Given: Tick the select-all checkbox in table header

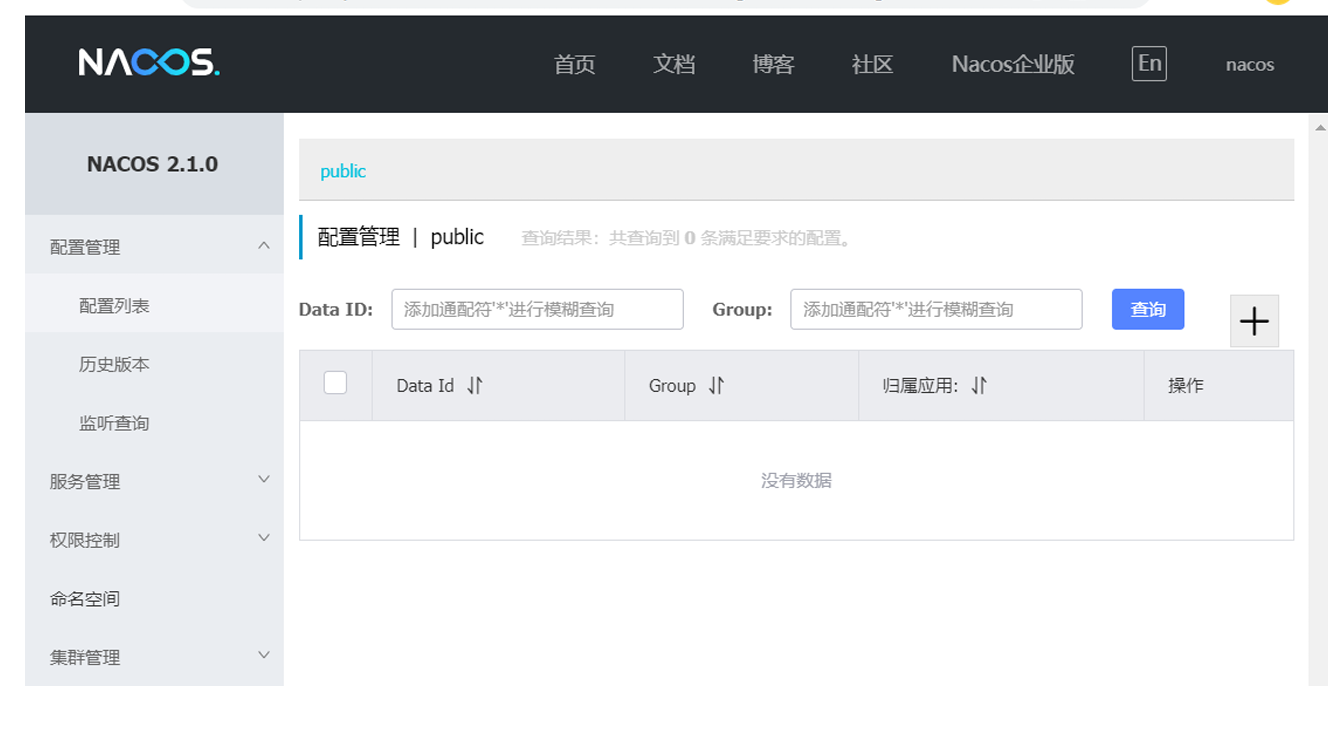Looking at the screenshot, I should click(335, 383).
